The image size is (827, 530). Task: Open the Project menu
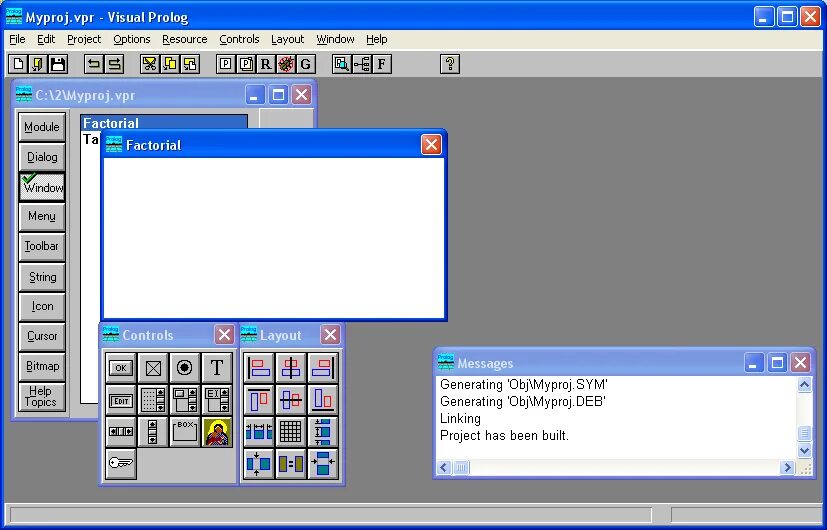84,40
